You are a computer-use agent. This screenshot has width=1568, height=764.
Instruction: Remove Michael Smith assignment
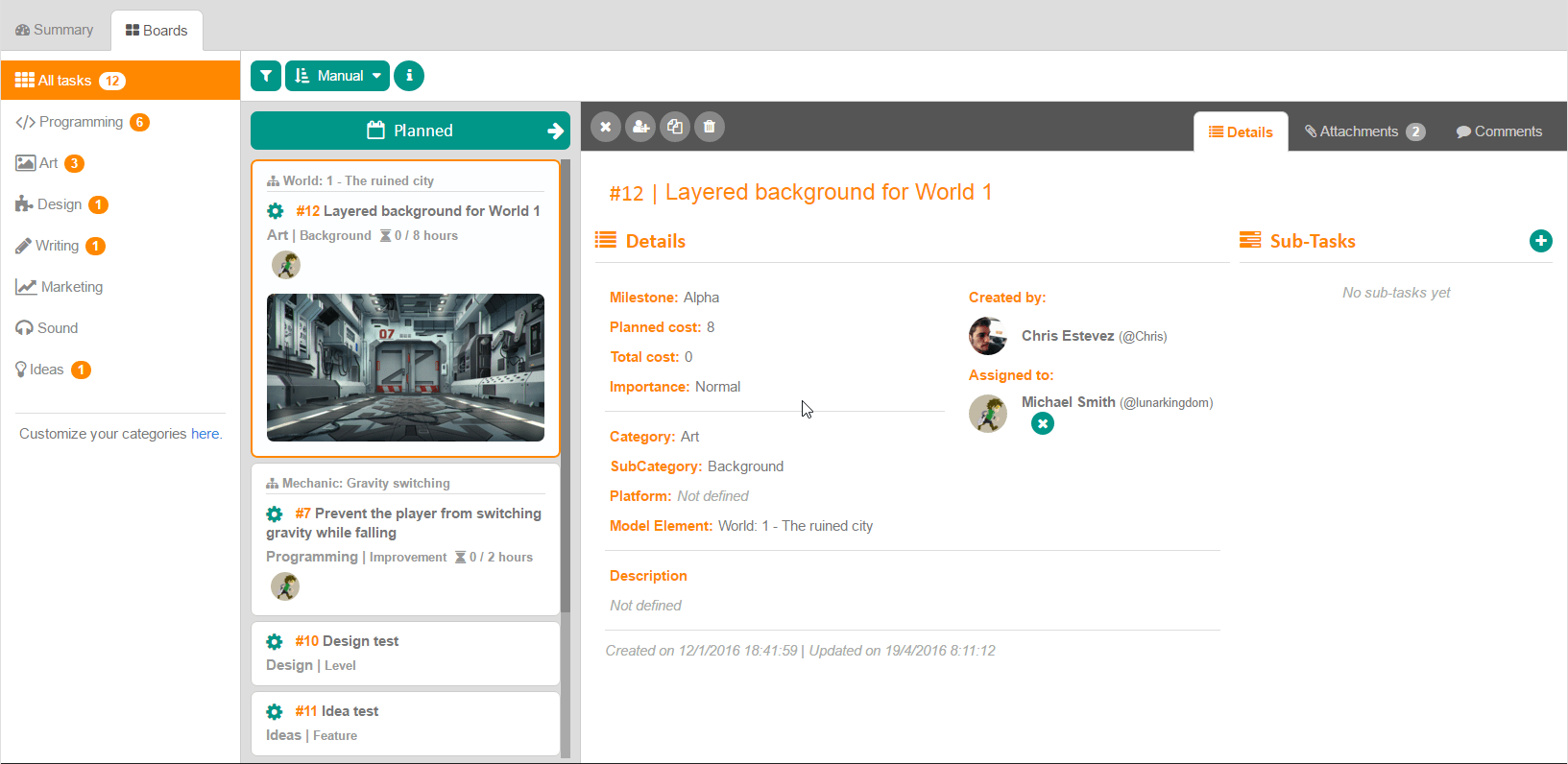[x=1043, y=423]
